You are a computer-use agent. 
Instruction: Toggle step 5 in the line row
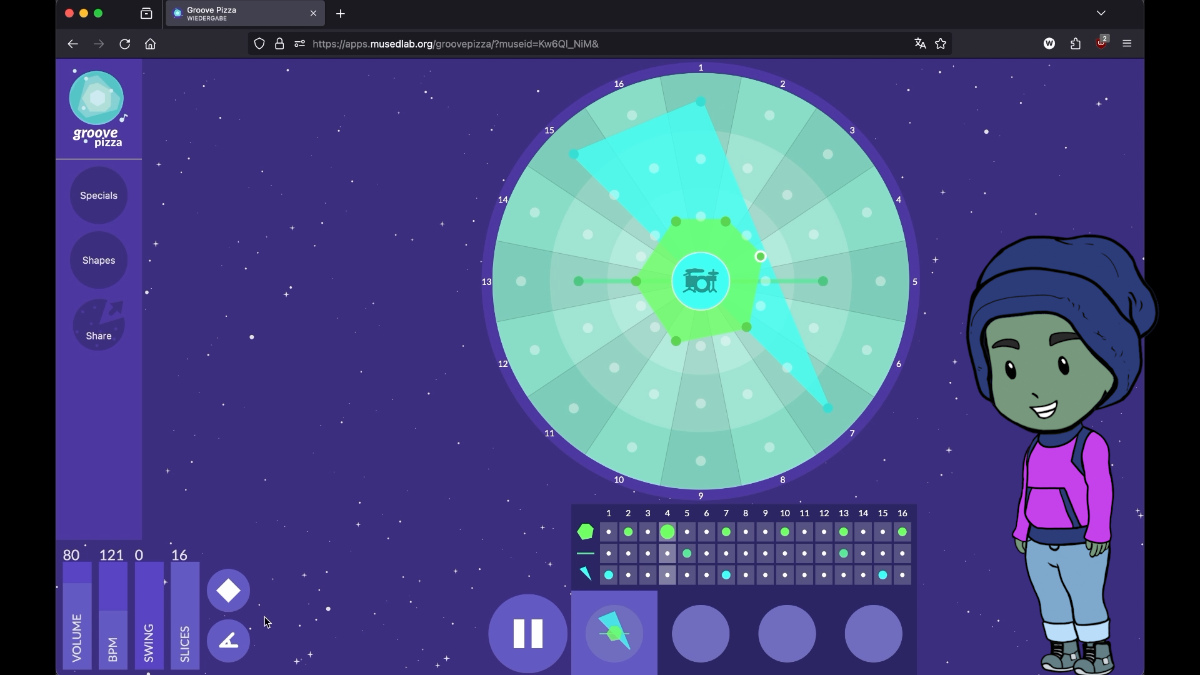687,553
